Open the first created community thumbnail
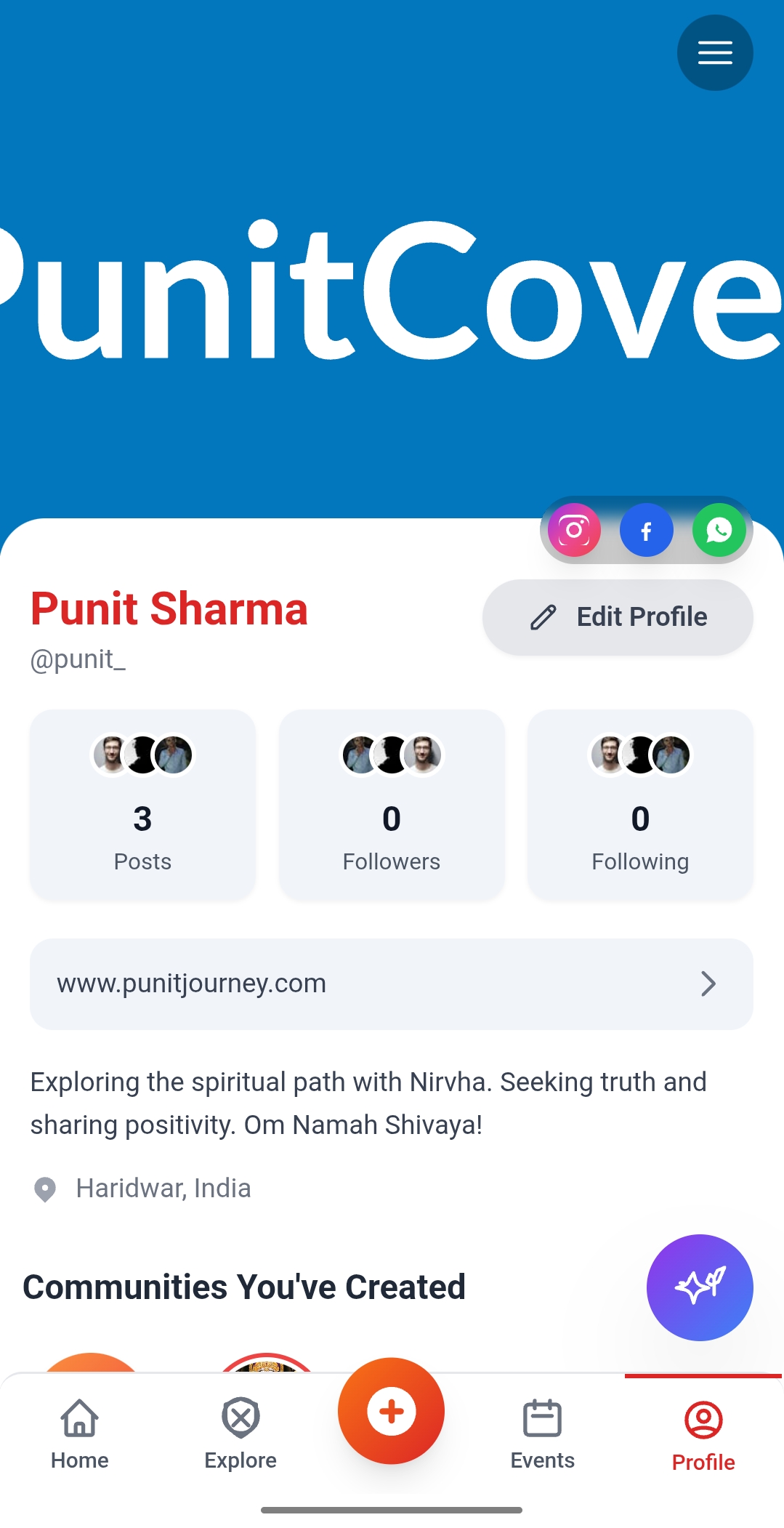Screen dimensions: 784x1528 (x=90, y=1362)
